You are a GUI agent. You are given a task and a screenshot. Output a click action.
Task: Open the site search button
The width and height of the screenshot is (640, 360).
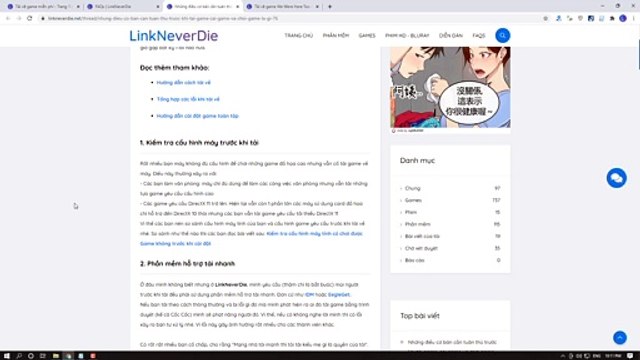pyautogui.click(x=502, y=36)
